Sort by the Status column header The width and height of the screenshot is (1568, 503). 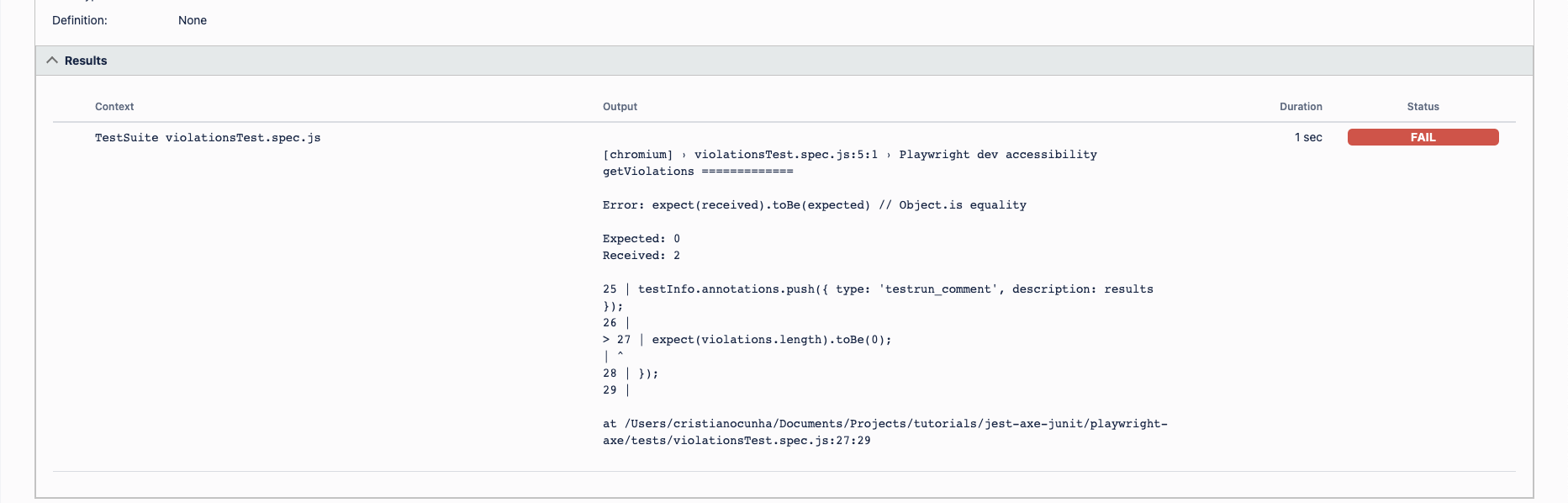[x=1423, y=107]
